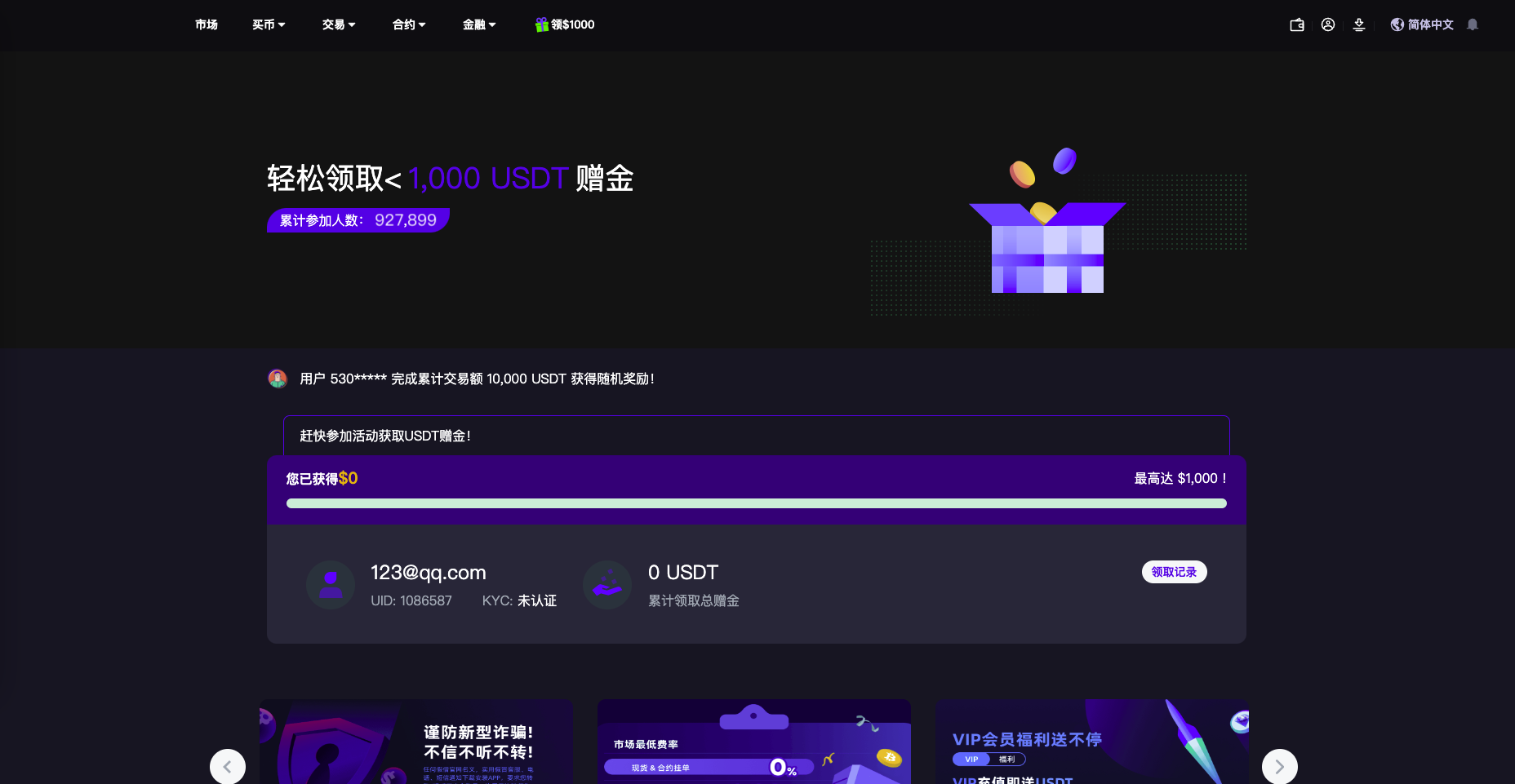Open the 金融 dropdown menu

479,25
